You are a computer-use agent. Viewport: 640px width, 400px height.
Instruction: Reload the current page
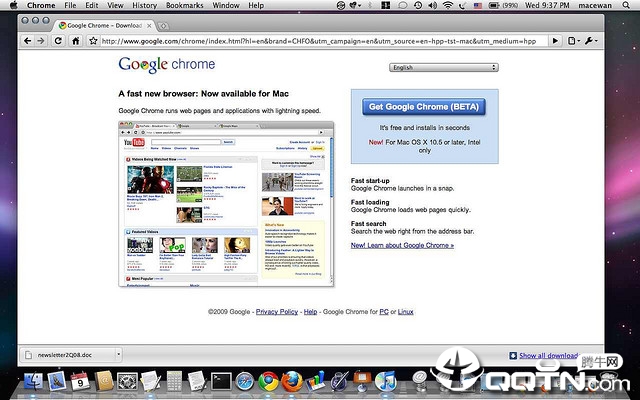tap(58, 41)
